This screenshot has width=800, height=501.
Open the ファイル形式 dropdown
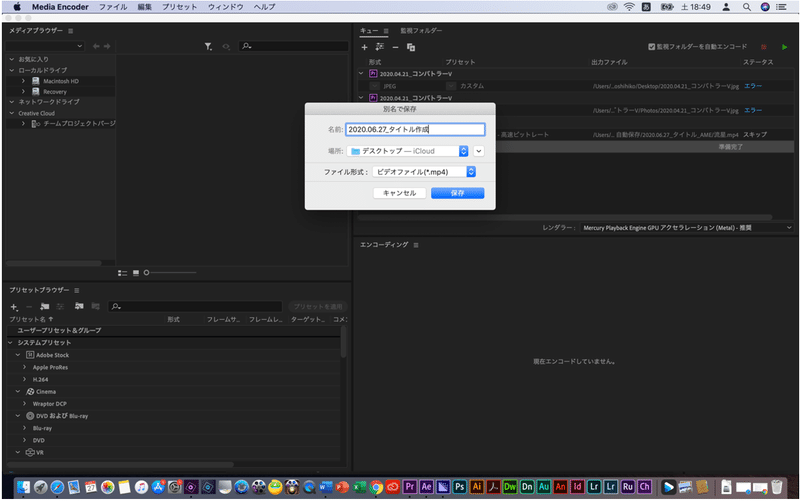tap(424, 172)
